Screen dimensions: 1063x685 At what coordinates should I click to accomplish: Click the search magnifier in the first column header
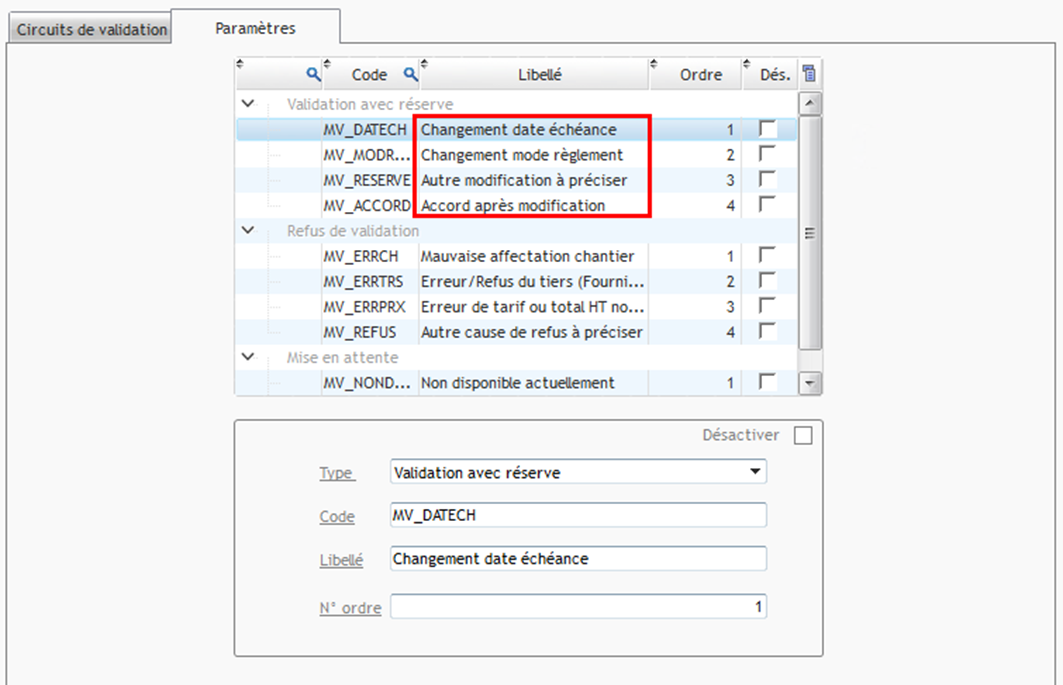coord(315,73)
